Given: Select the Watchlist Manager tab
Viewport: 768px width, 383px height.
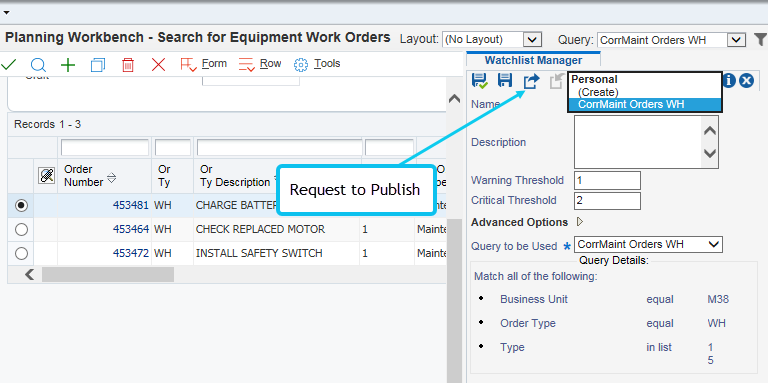Looking at the screenshot, I should point(533,60).
